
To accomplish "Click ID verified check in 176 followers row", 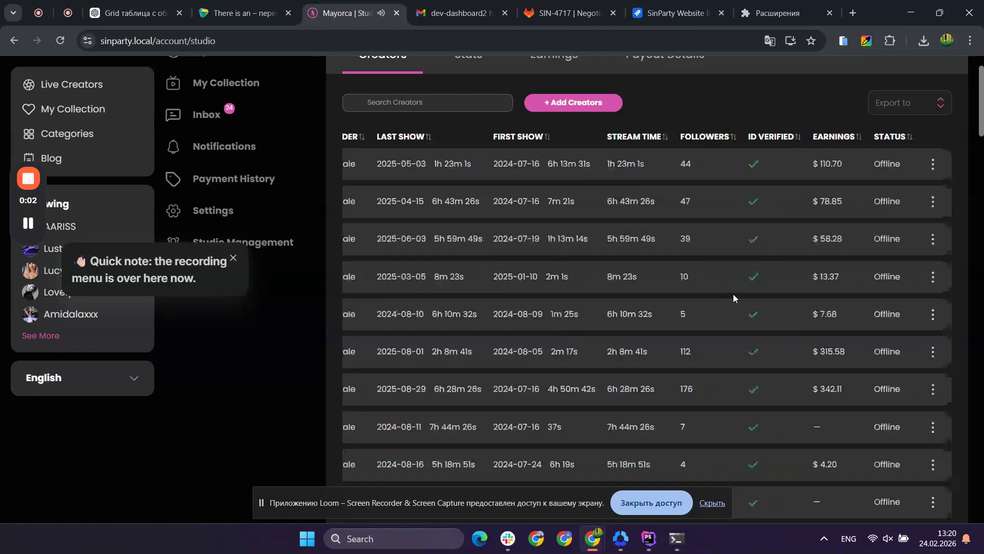I will click(x=753, y=390).
